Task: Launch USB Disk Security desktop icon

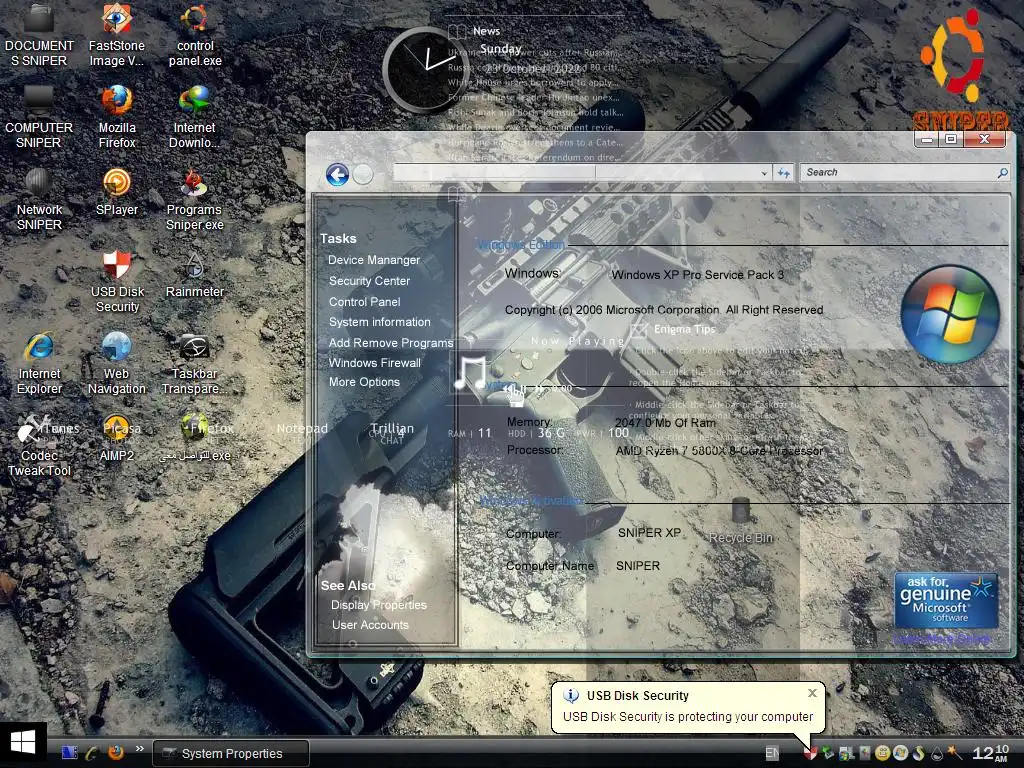Action: [117, 281]
